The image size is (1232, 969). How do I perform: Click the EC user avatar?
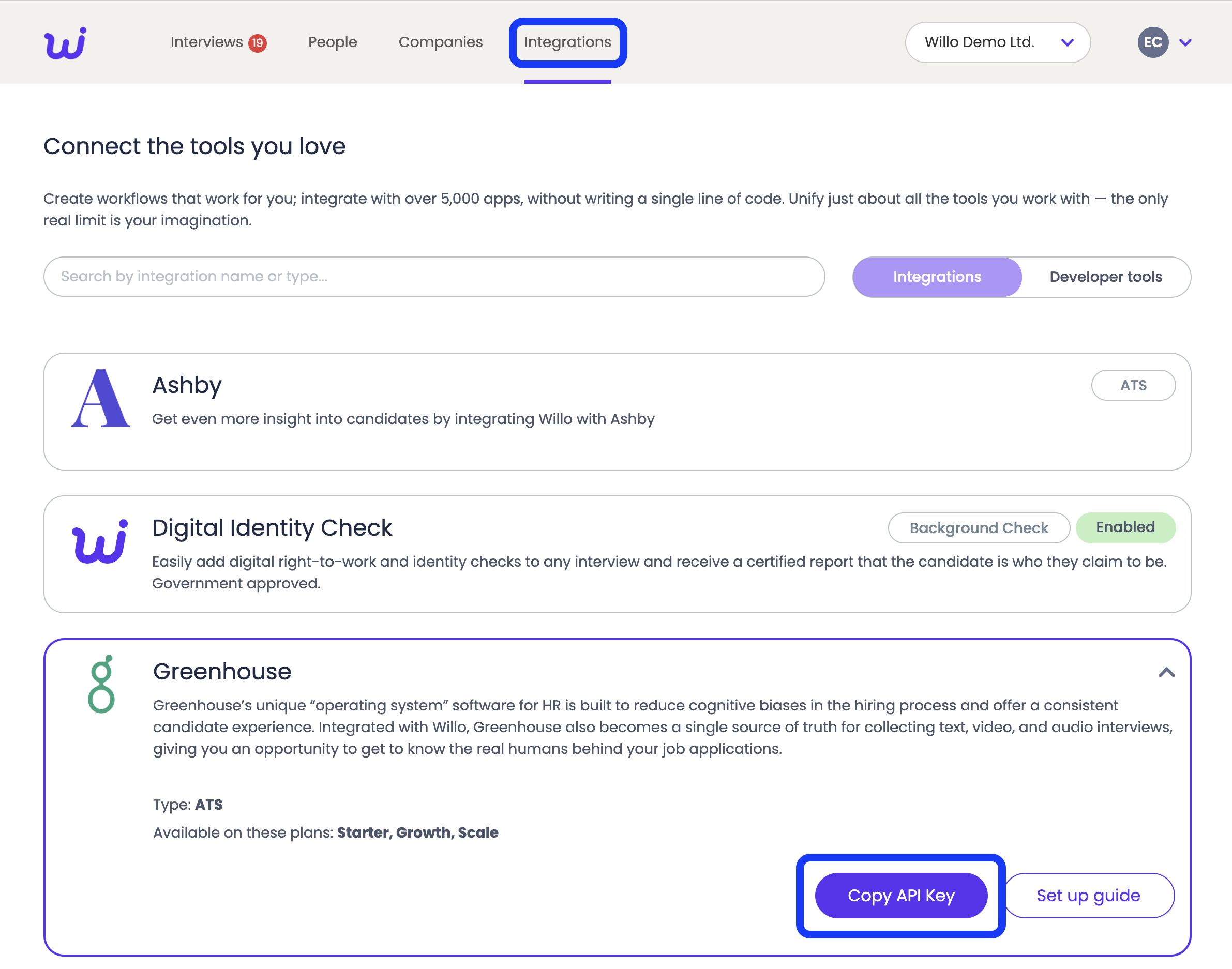coord(1152,42)
